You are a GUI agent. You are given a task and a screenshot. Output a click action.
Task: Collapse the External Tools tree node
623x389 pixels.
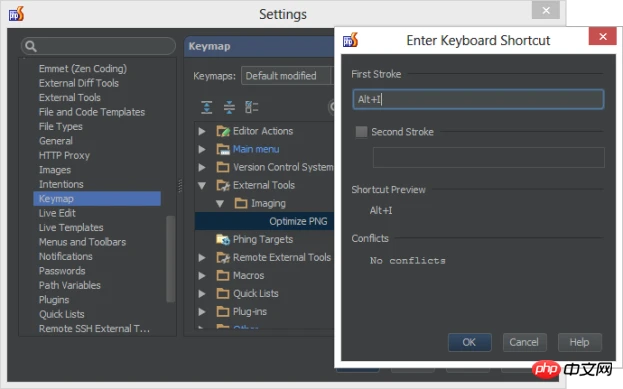[x=202, y=185]
